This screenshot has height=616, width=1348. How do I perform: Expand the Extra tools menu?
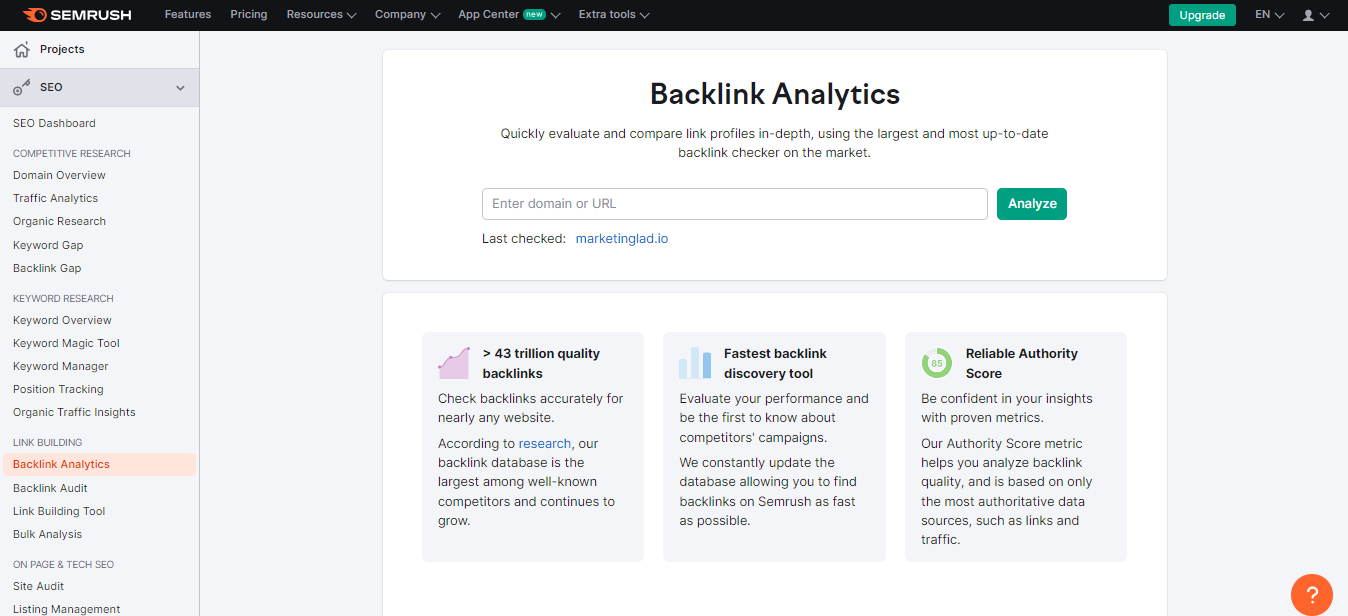pos(614,15)
